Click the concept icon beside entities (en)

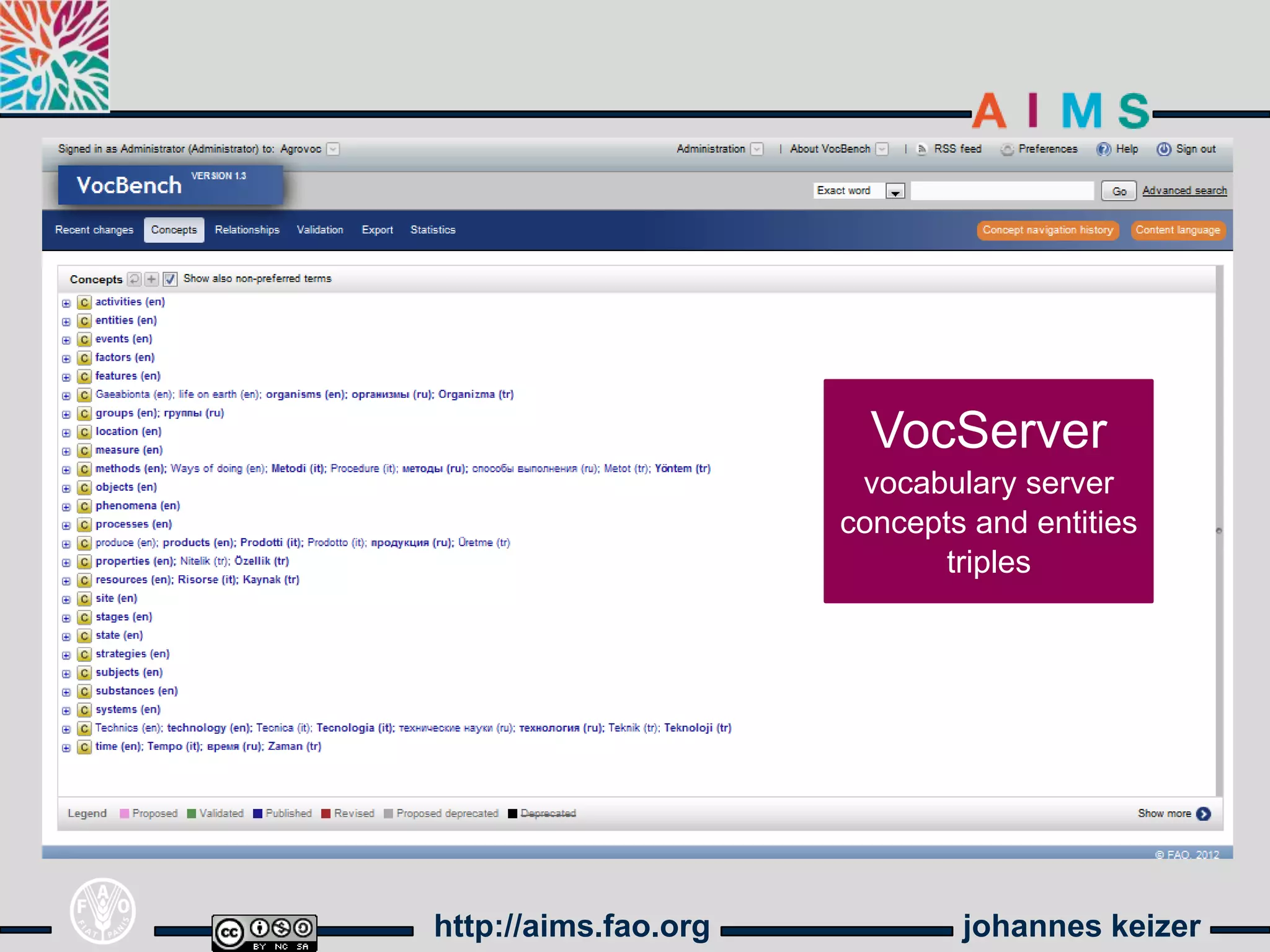[x=84, y=321]
